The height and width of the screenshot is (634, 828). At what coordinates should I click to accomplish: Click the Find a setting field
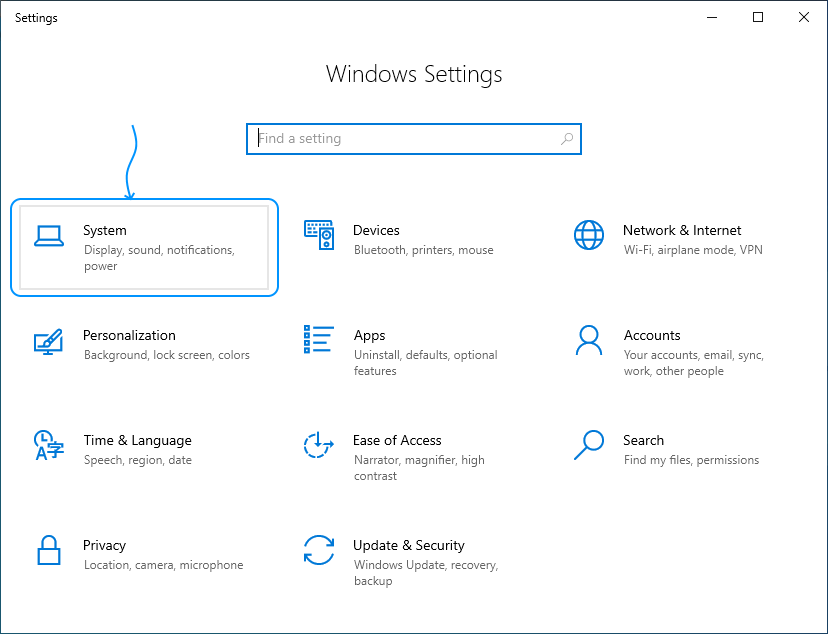pyautogui.click(x=414, y=139)
